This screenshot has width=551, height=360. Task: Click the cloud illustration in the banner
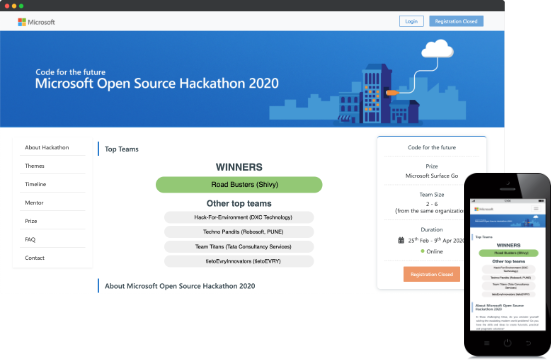pyautogui.click(x=437, y=49)
